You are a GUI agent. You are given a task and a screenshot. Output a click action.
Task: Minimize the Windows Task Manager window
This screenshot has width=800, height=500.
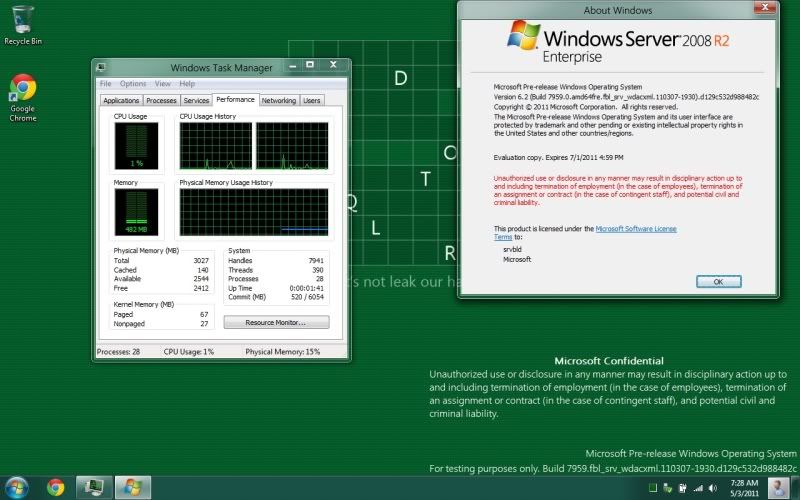pyautogui.click(x=293, y=65)
